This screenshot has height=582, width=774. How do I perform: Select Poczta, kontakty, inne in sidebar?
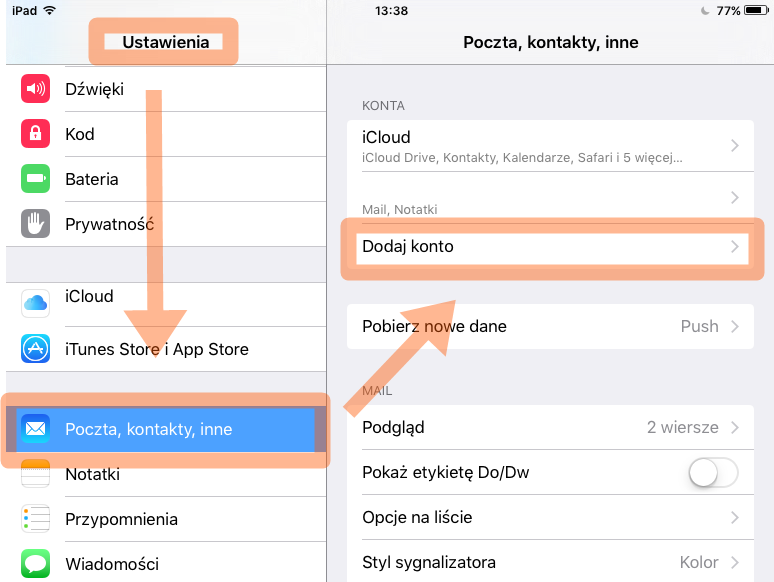pos(148,429)
